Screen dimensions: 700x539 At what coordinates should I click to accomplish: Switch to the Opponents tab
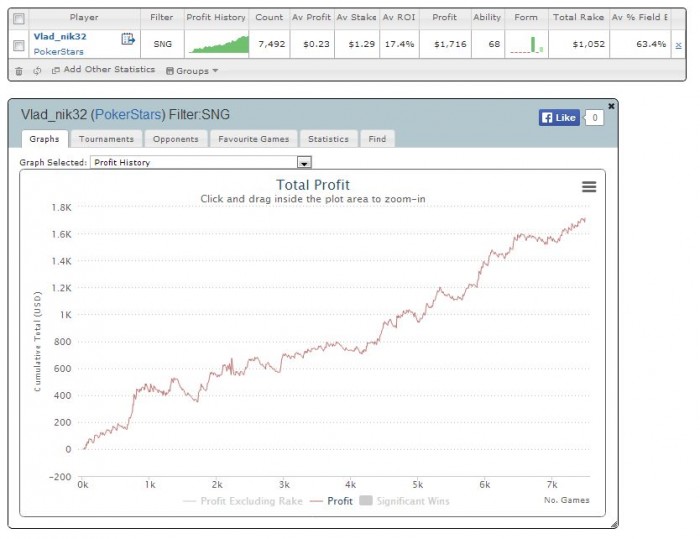point(175,139)
